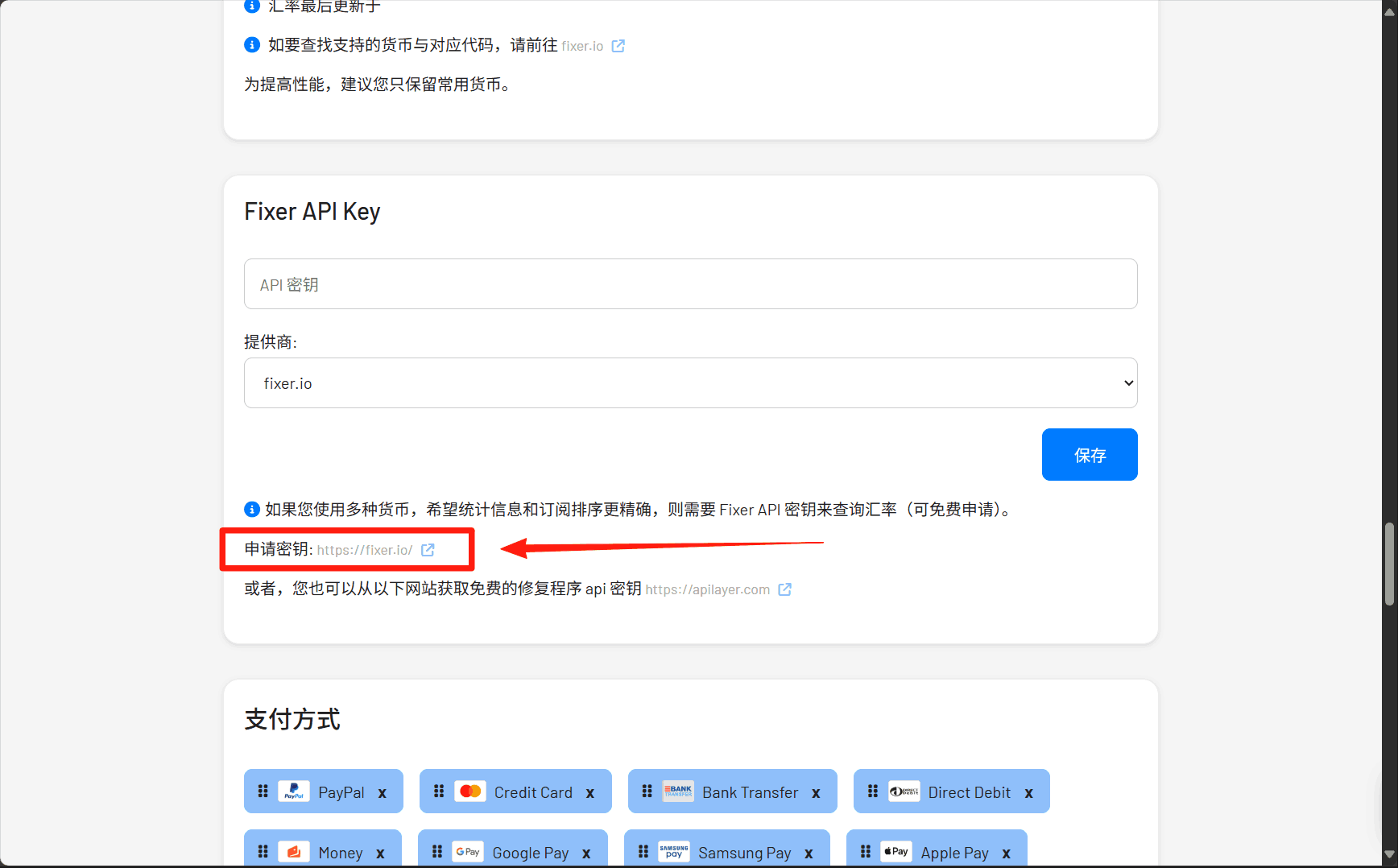Click the vertical page scrollbar thumb
This screenshot has height=868, width=1398.
click(x=1389, y=564)
